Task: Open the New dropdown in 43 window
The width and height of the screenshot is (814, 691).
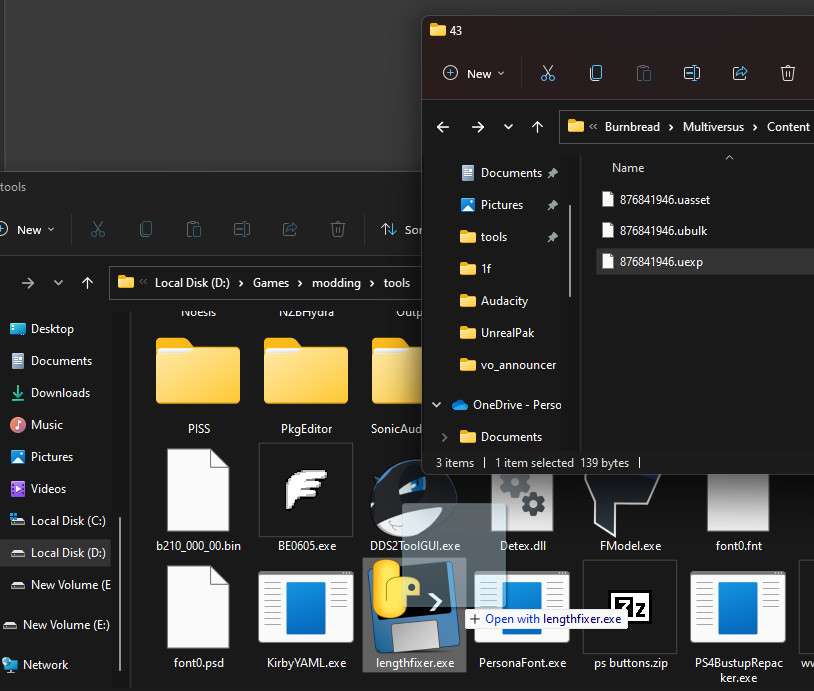Action: 474,73
